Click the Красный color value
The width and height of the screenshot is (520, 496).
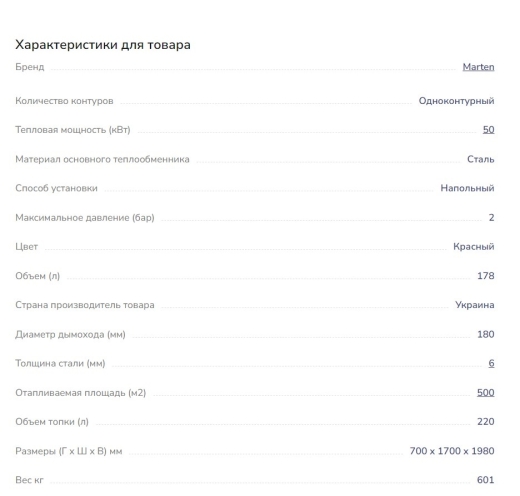click(473, 247)
